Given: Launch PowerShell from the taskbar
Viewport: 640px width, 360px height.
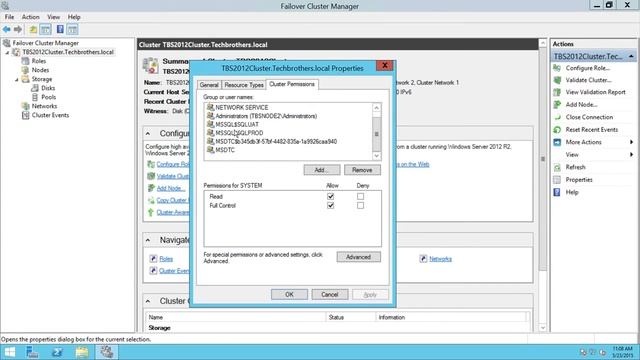Looking at the screenshot, I should (x=57, y=352).
